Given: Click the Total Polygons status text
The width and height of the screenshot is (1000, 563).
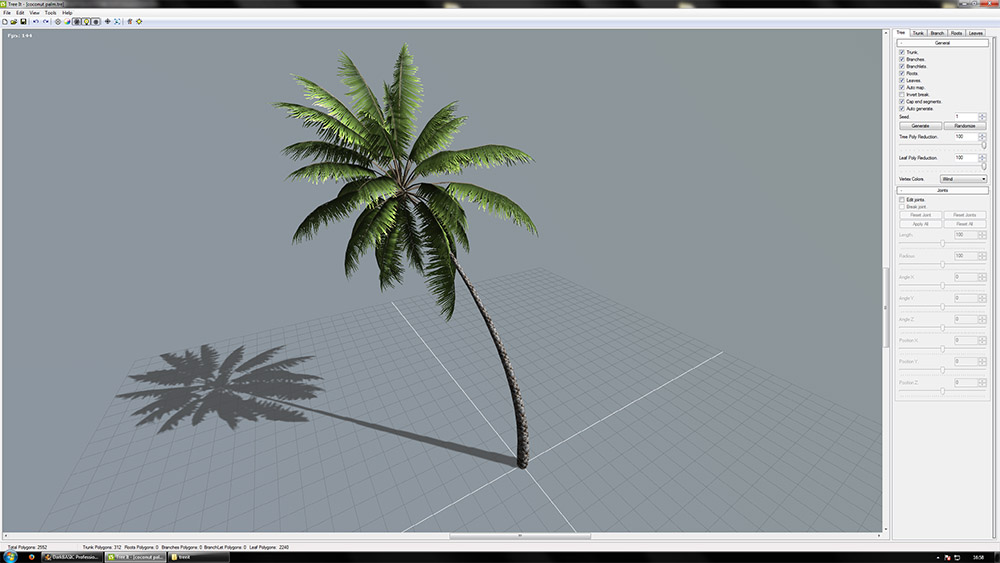Looking at the screenshot, I should pos(27,547).
